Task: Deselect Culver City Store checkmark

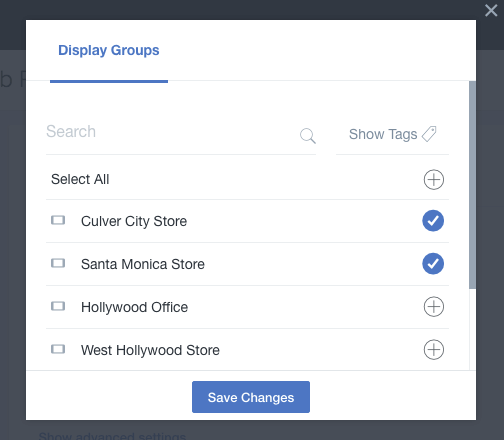Action: coord(433,221)
